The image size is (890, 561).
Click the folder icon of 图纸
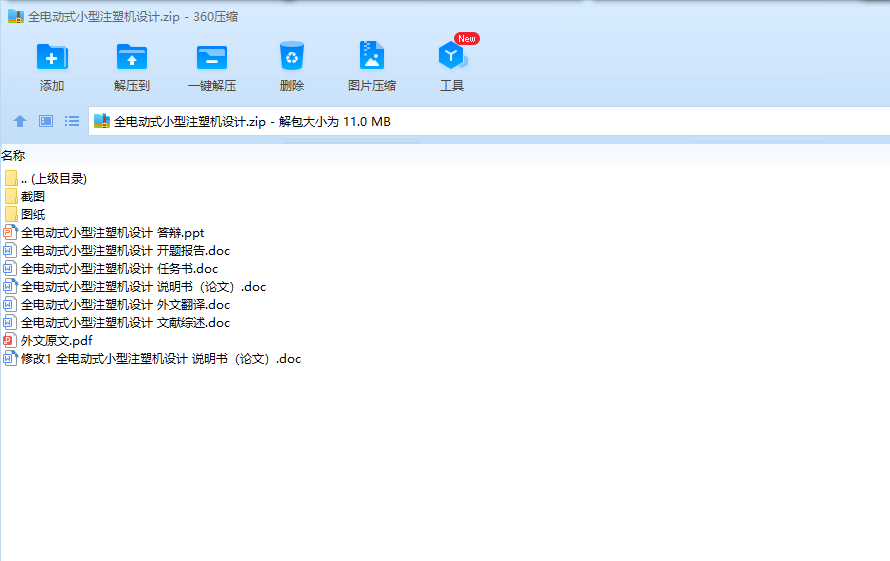tap(11, 215)
